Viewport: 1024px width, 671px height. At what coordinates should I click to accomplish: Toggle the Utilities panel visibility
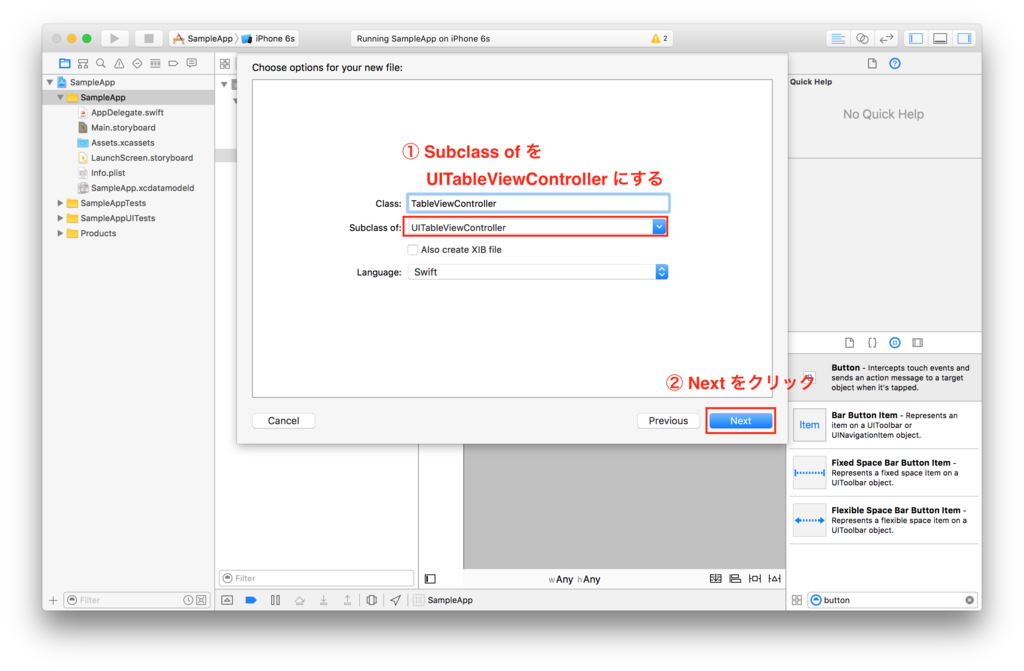[964, 39]
